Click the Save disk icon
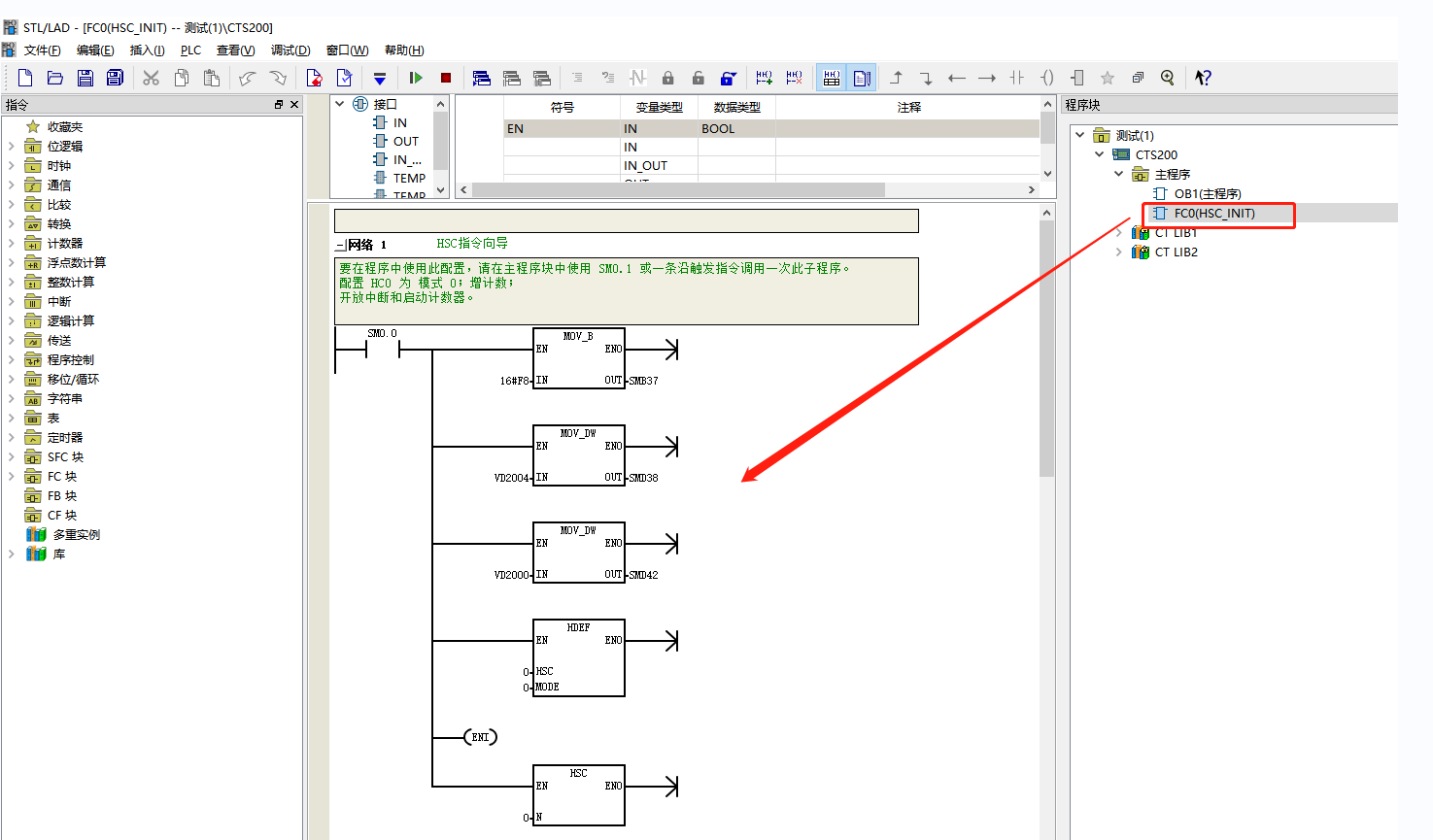This screenshot has height=840, width=1433. click(85, 78)
